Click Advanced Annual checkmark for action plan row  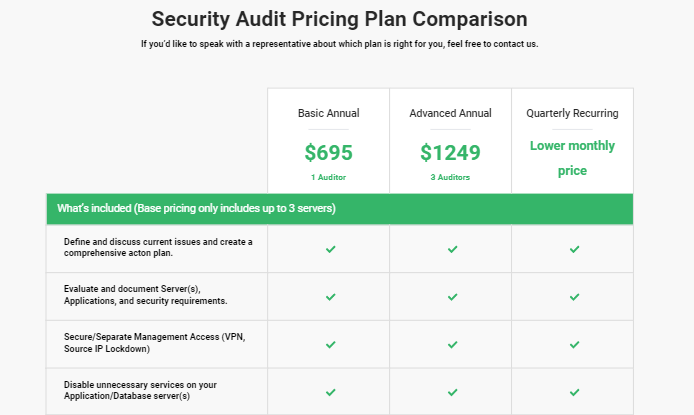[x=452, y=249]
